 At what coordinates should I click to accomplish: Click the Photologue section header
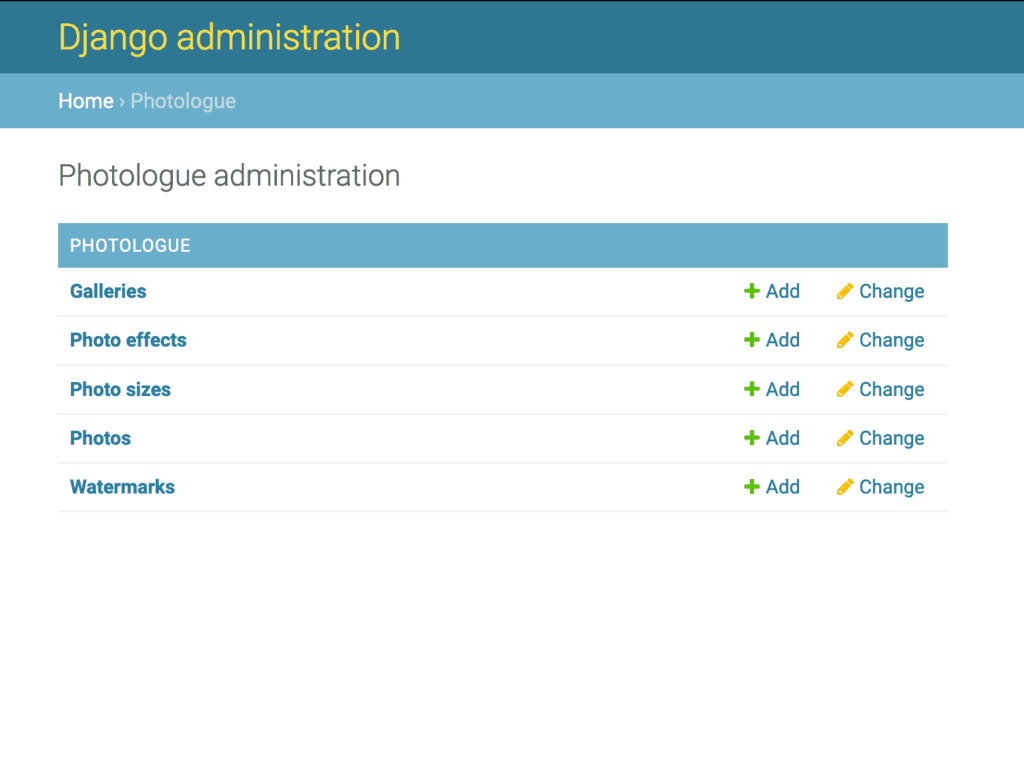(x=130, y=245)
